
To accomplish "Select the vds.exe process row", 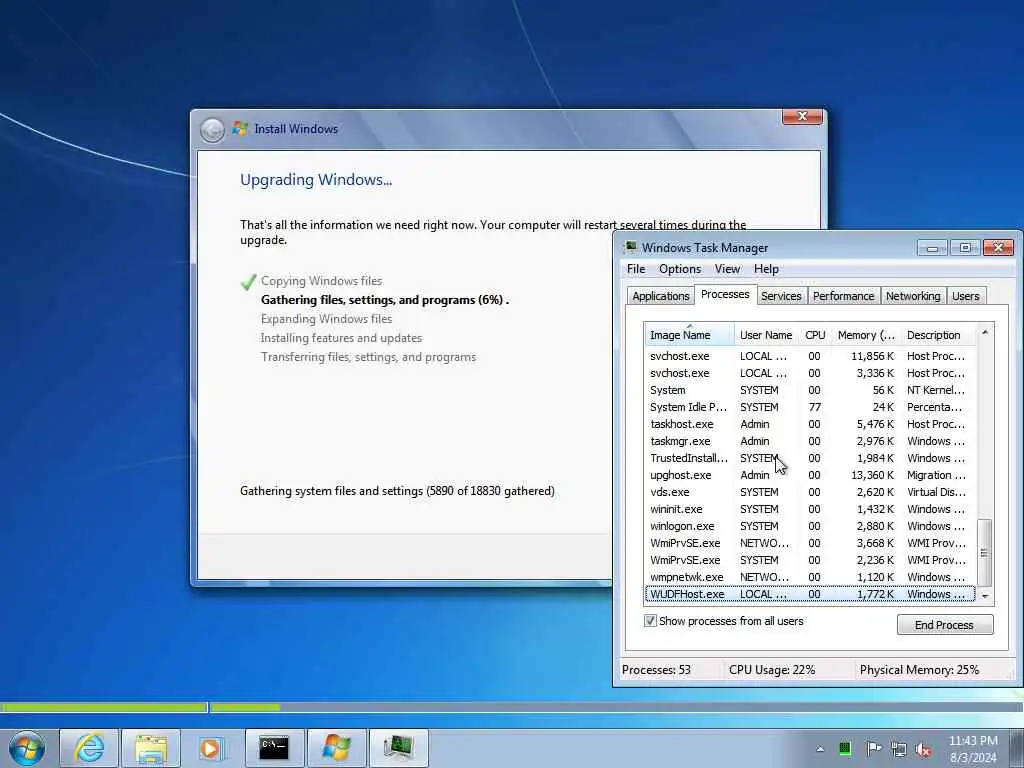I will 809,492.
